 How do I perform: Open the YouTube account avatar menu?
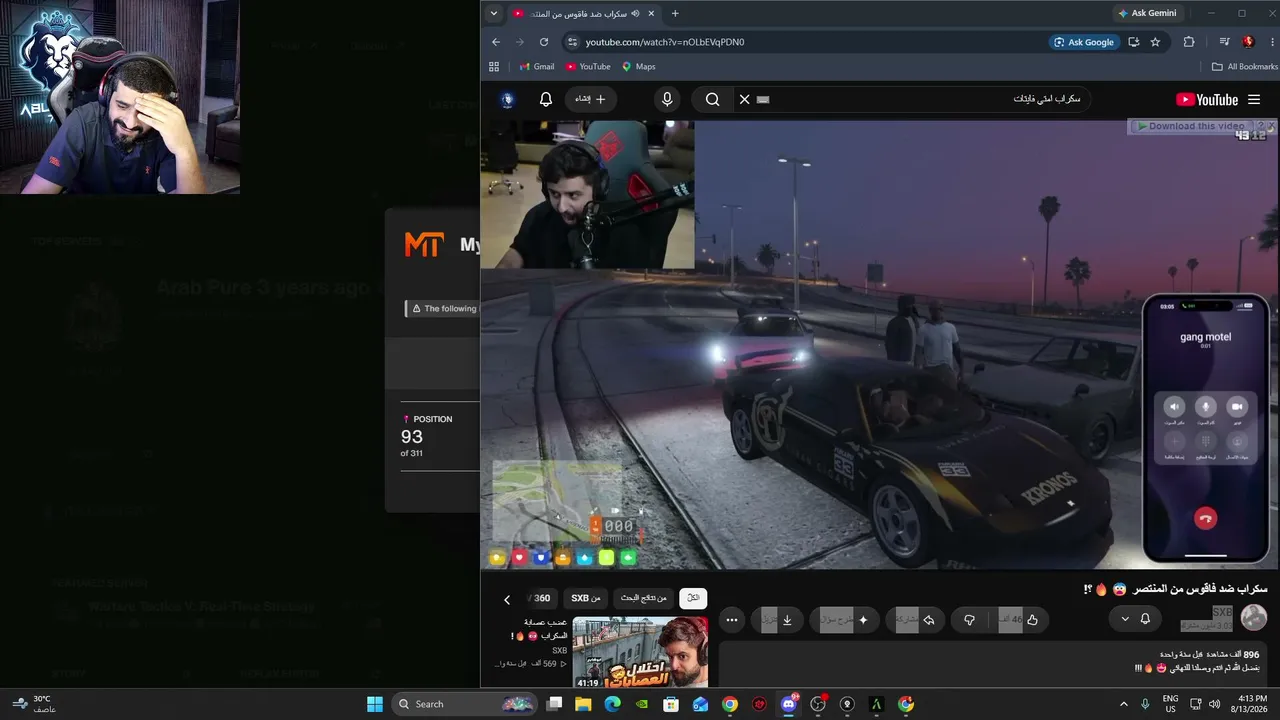coord(507,99)
